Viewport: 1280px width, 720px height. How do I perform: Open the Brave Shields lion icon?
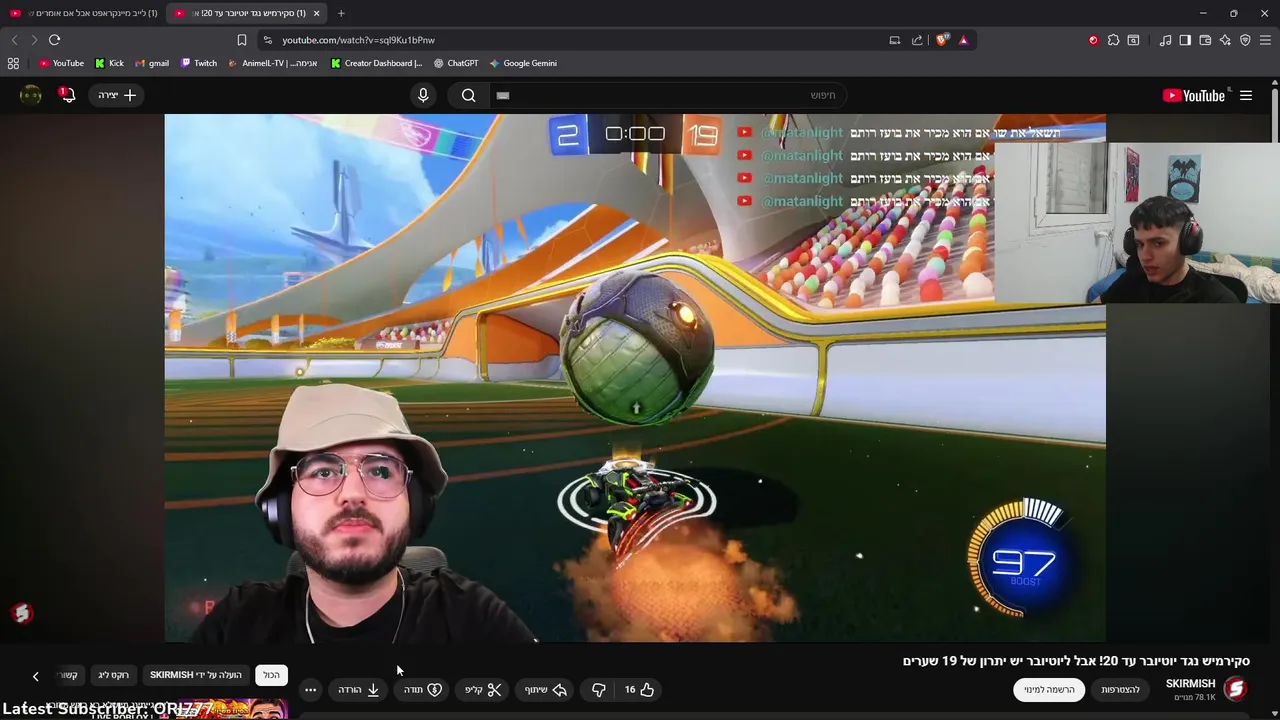tap(942, 40)
